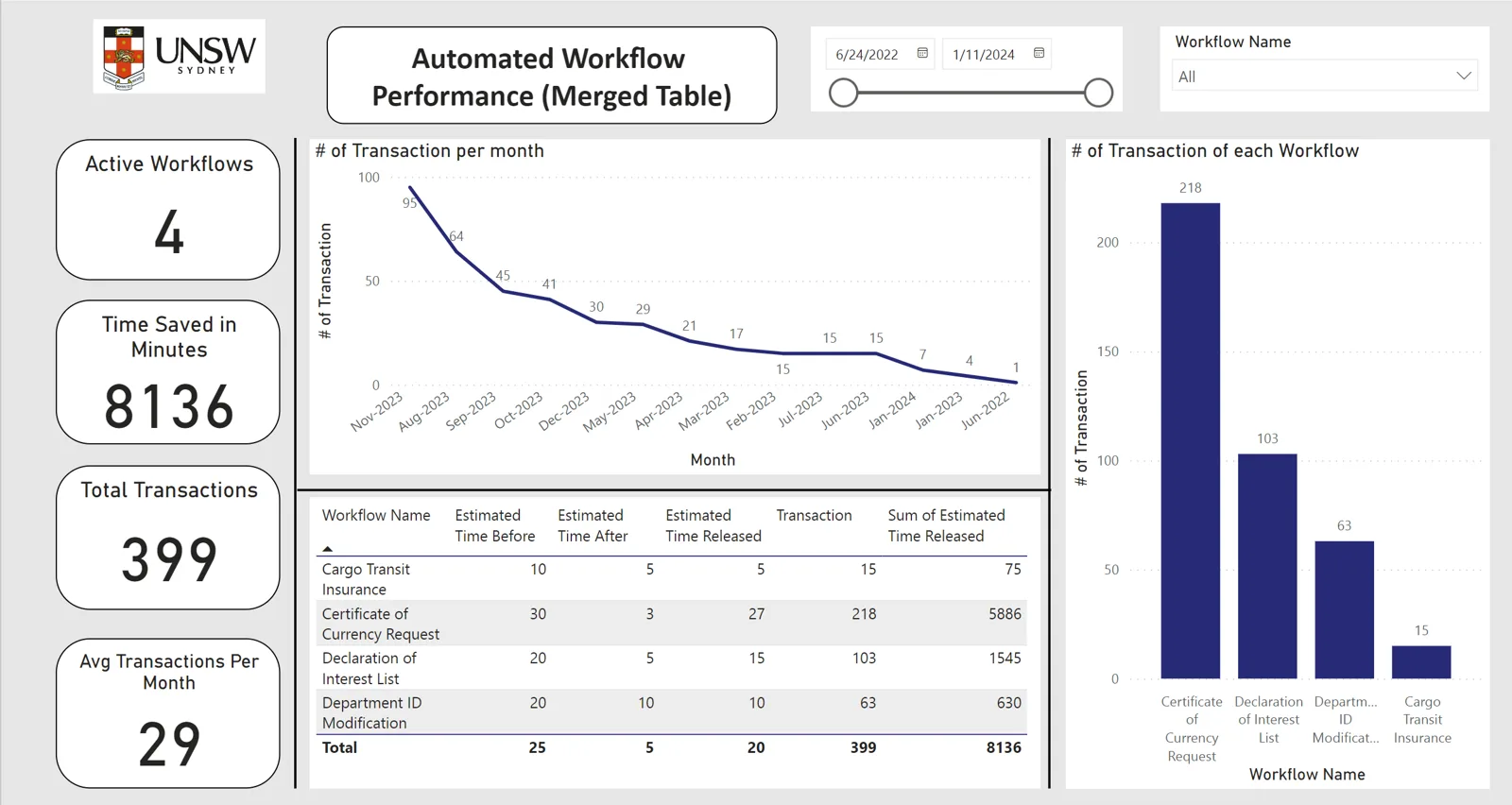
Task: Click the Certificate of Currency Request bar
Action: pyautogui.click(x=1191, y=440)
